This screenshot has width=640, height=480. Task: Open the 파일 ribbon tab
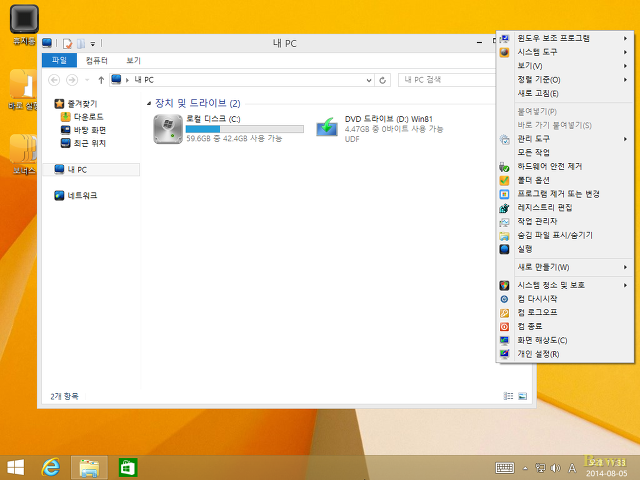59,60
